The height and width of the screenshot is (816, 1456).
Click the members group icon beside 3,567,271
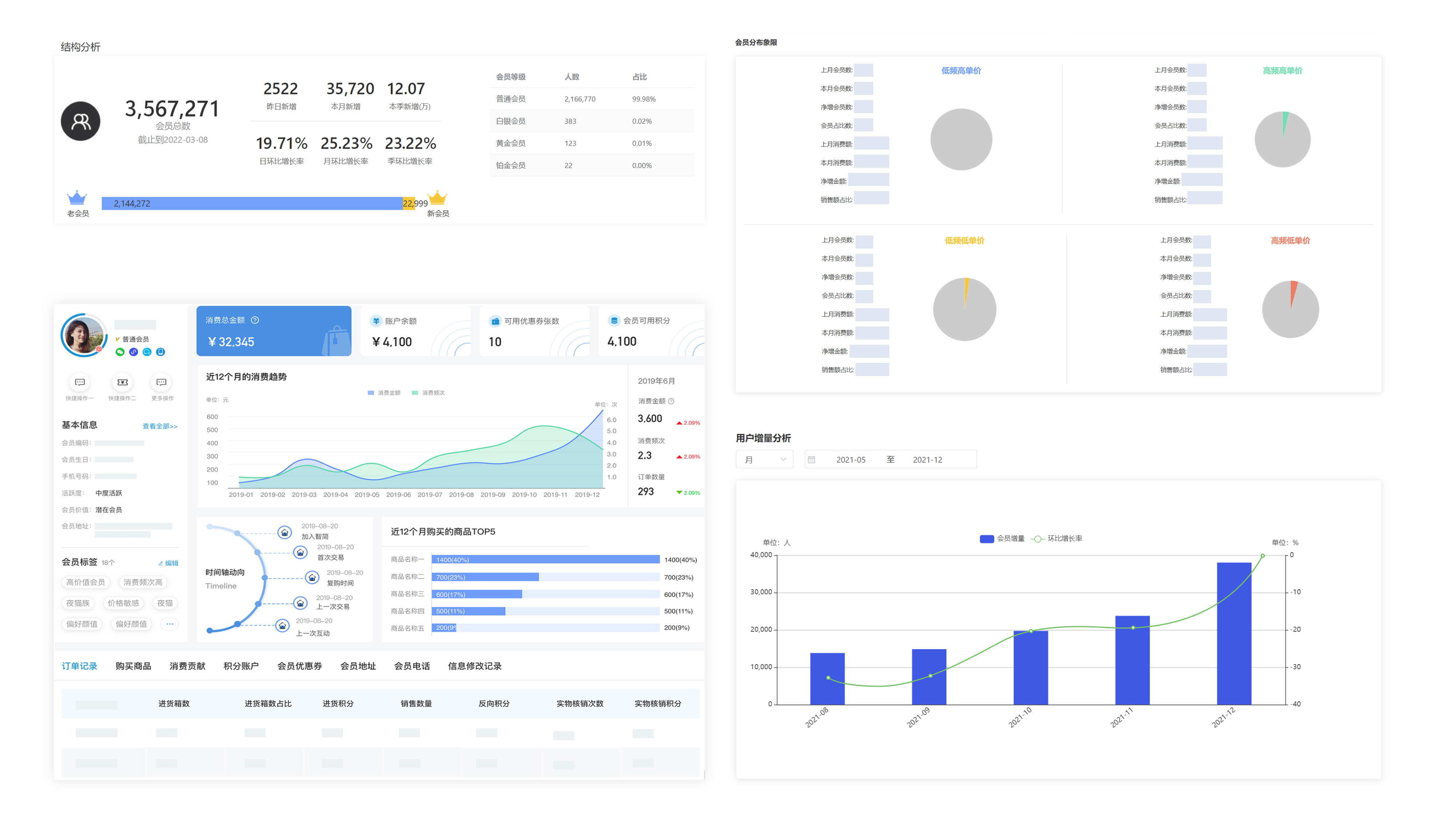81,122
